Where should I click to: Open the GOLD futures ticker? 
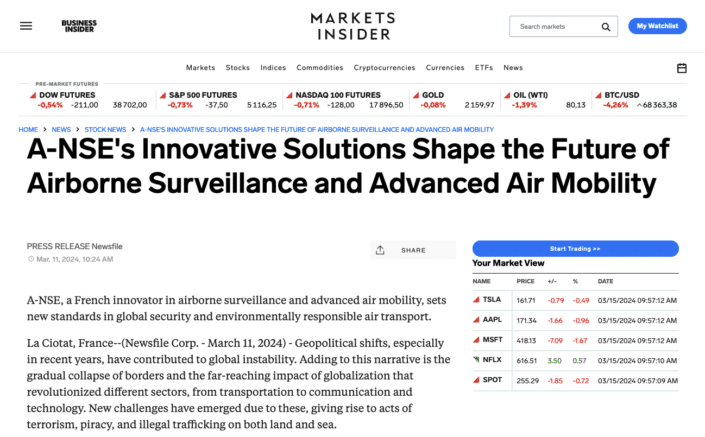tap(434, 94)
